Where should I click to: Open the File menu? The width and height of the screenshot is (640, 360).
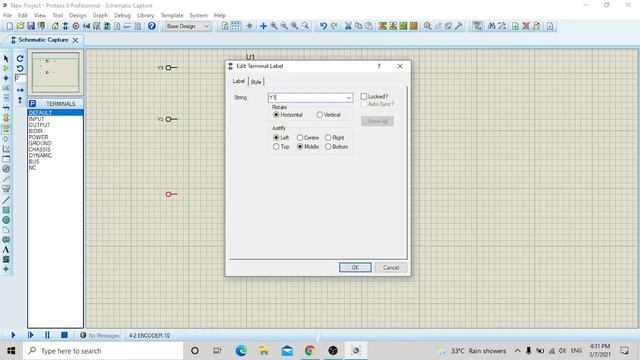pyautogui.click(x=7, y=15)
